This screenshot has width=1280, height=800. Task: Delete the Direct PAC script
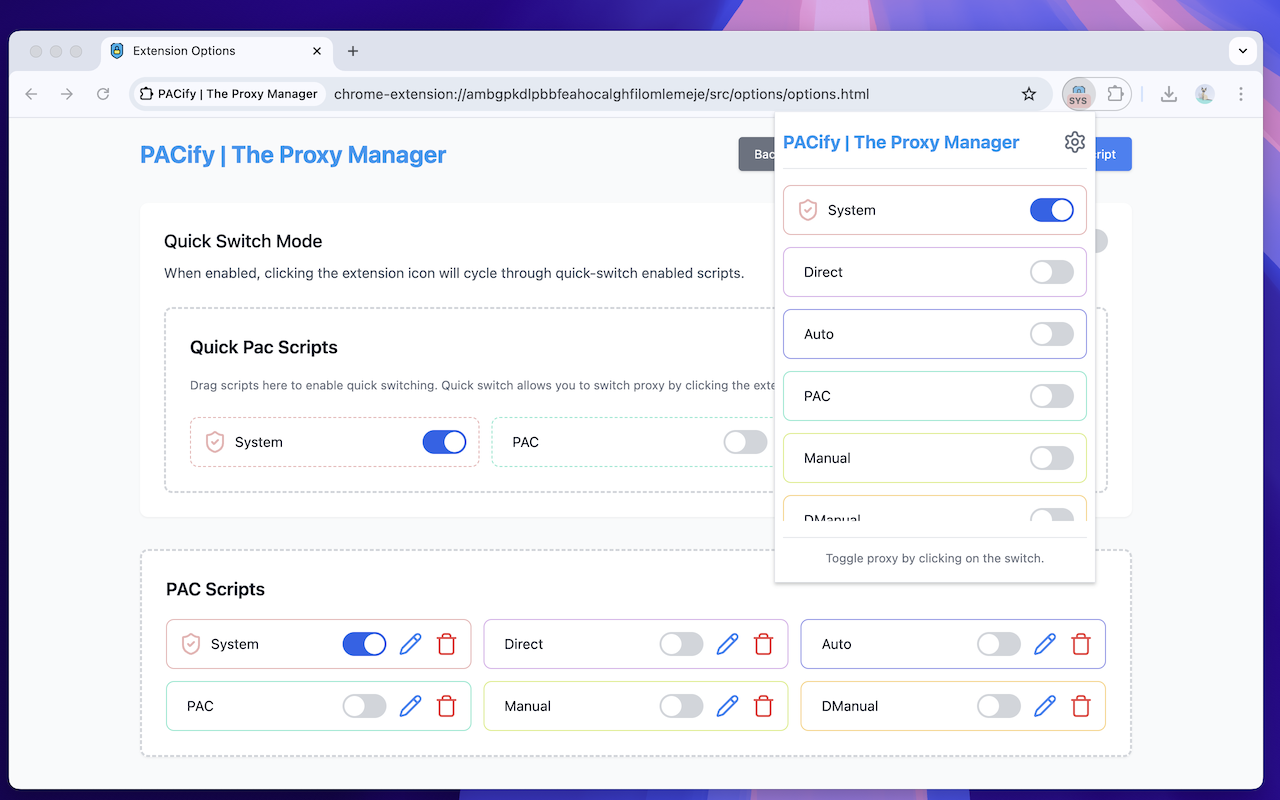(x=763, y=644)
